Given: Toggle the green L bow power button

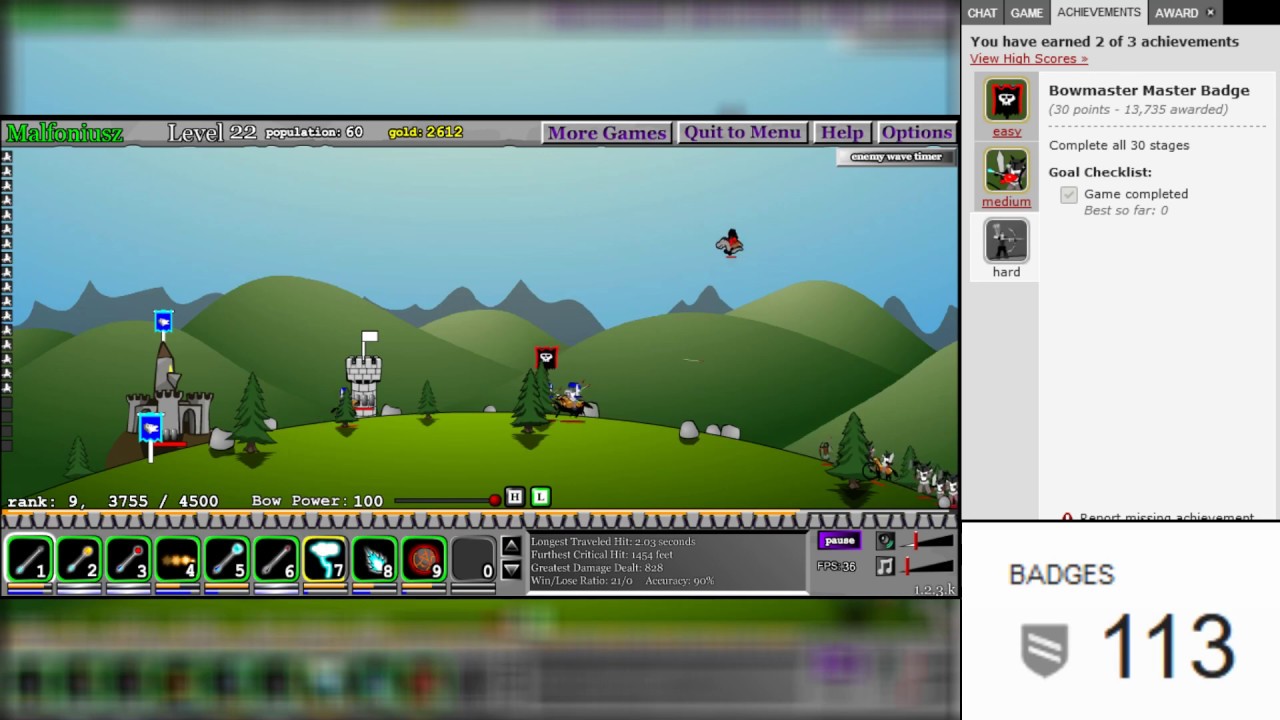Looking at the screenshot, I should tap(540, 497).
